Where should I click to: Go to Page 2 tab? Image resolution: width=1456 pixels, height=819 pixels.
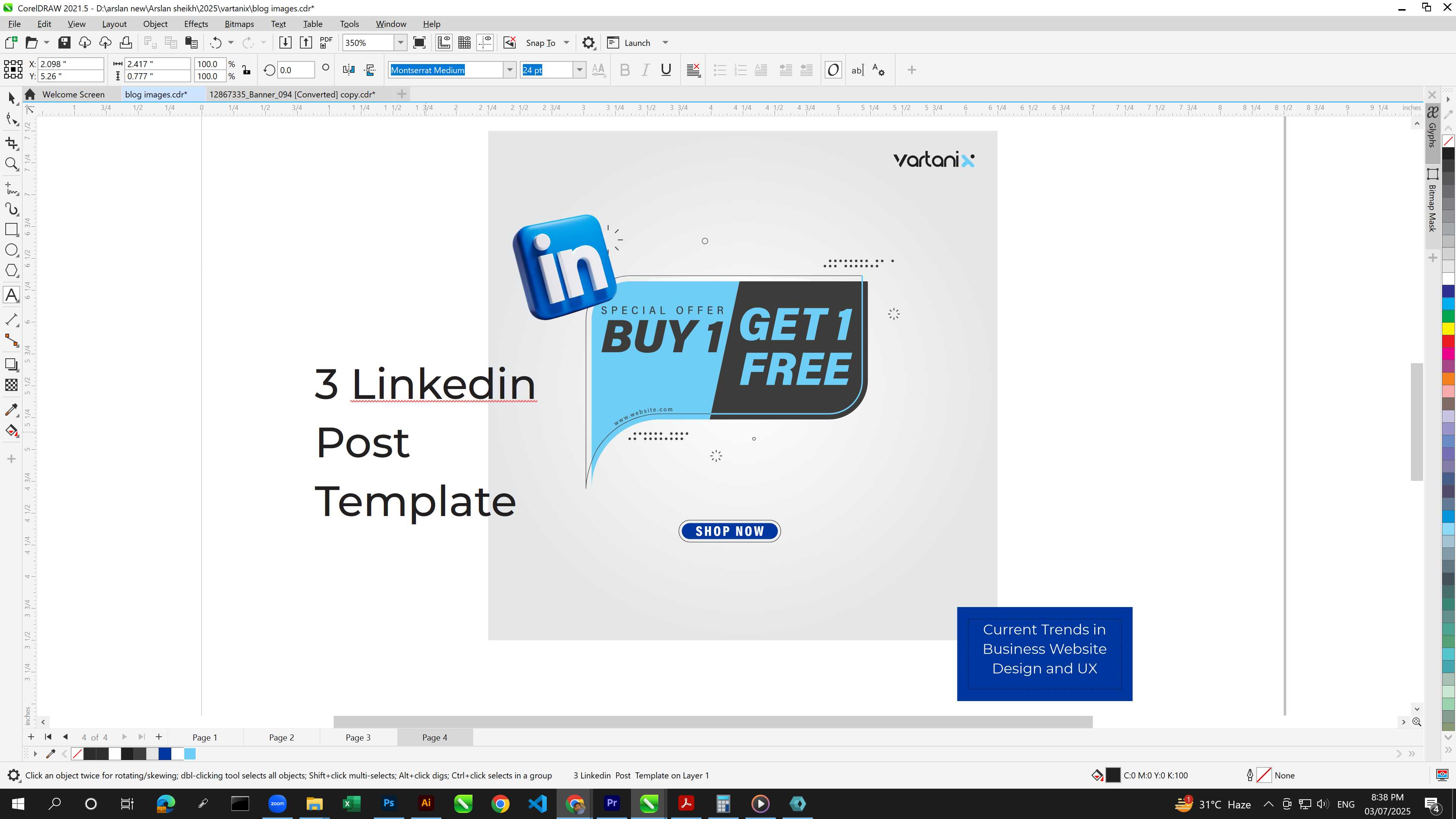[x=281, y=737]
